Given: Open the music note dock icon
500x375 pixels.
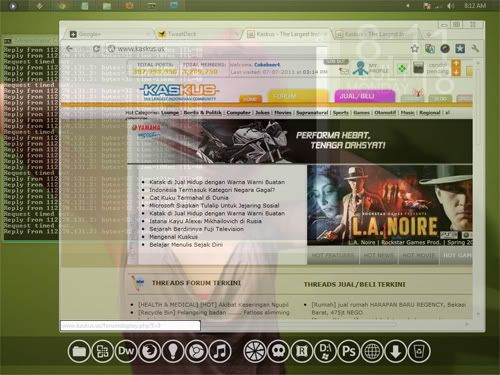Looking at the screenshot, I should point(219,351).
